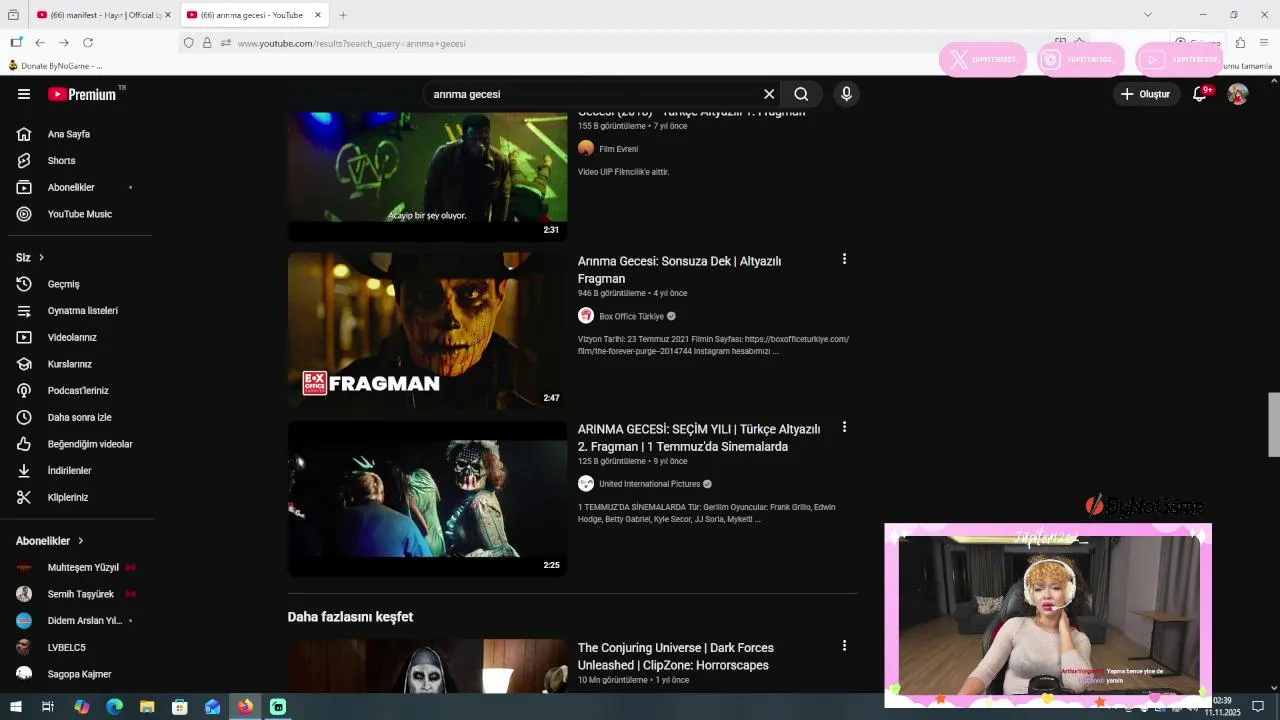Open Podcast'leriniz in the sidebar
The image size is (1280, 720).
pos(76,390)
